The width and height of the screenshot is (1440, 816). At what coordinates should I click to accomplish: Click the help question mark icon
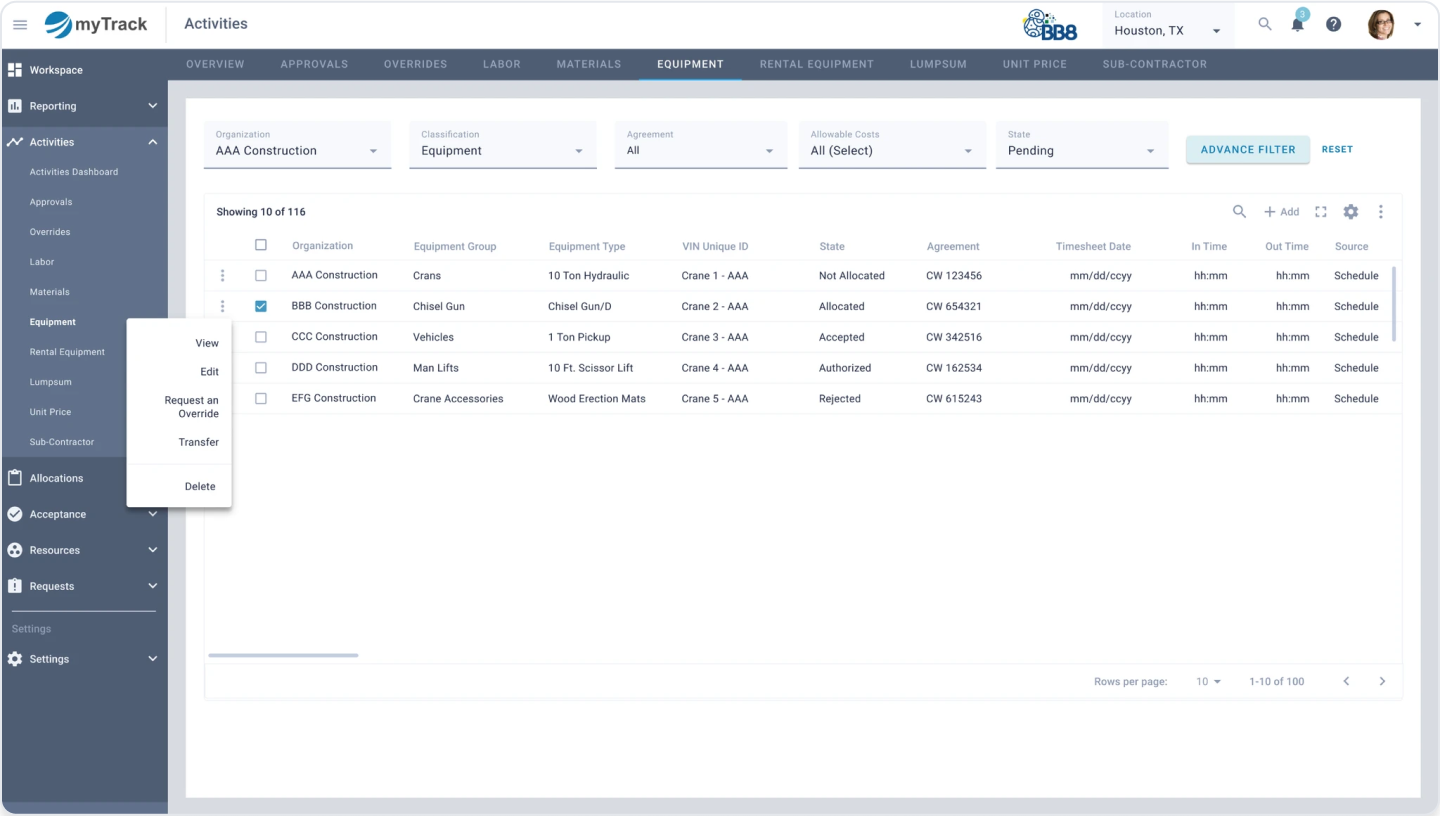coord(1333,24)
